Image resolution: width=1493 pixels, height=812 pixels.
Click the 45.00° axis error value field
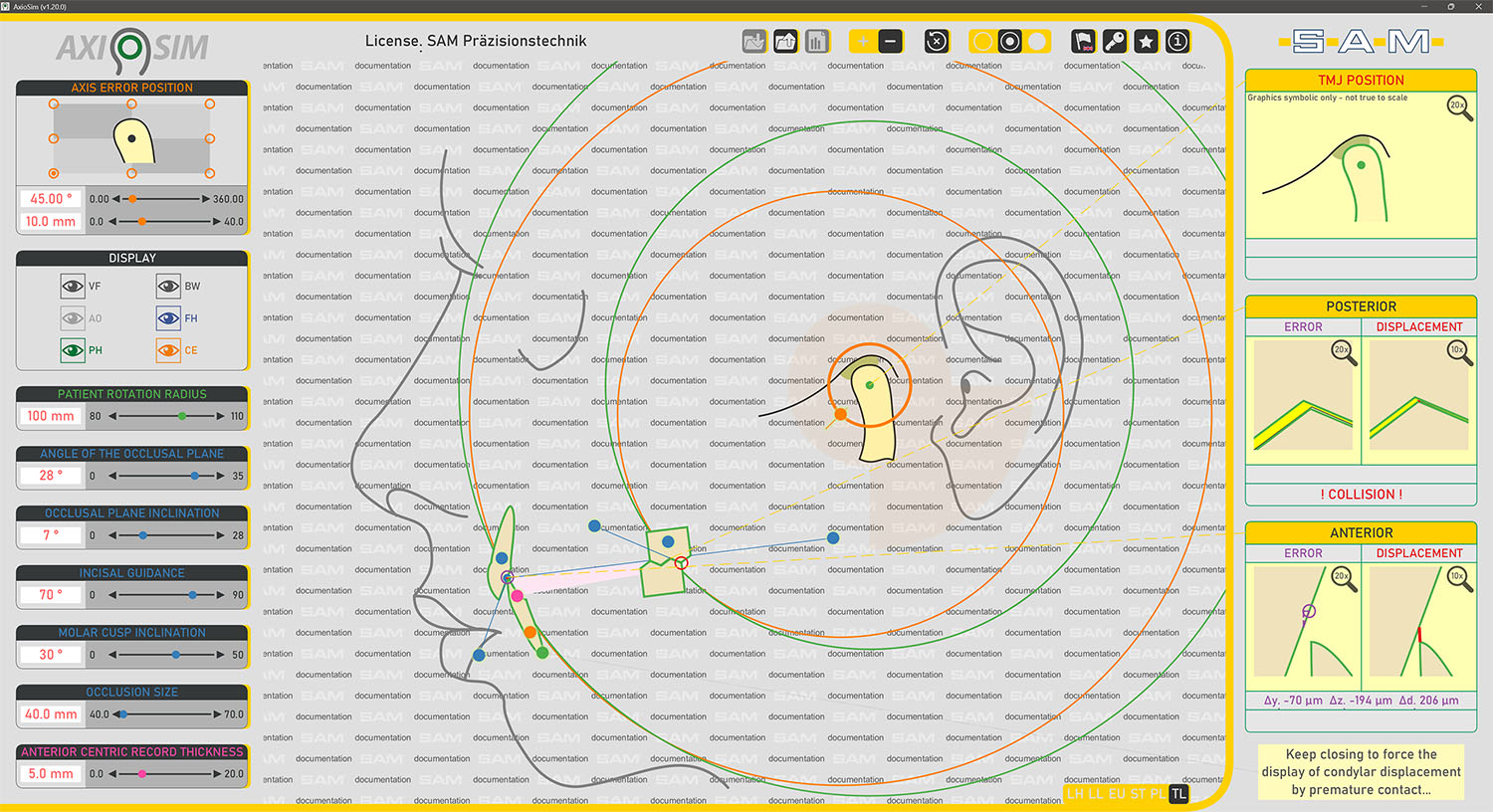click(50, 199)
